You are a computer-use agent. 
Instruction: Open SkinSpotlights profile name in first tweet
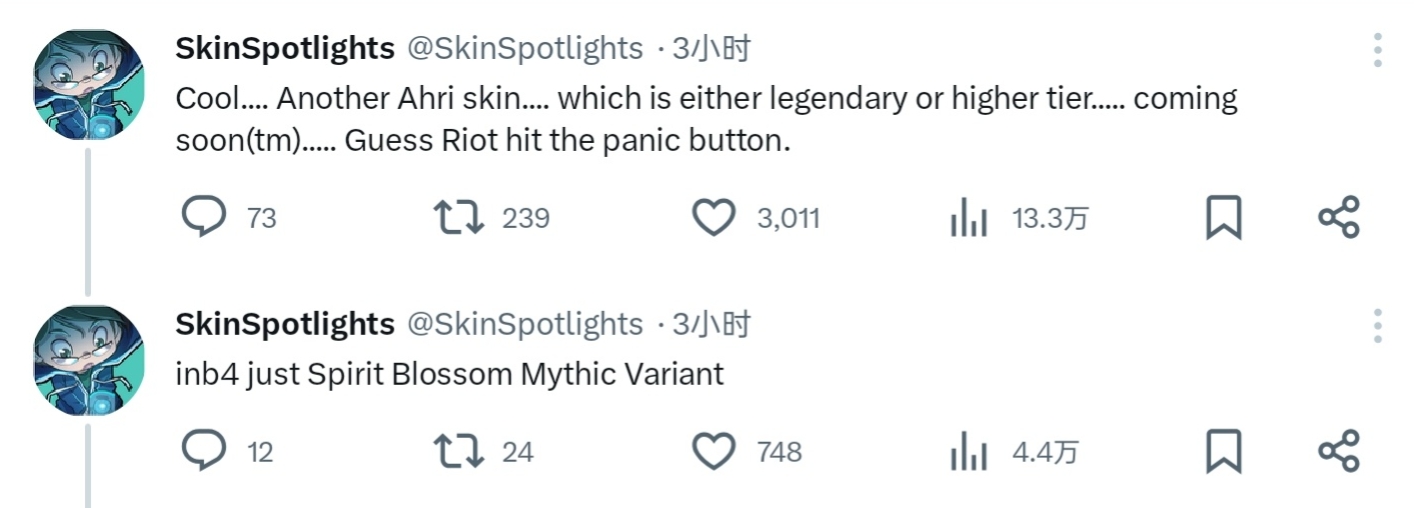pos(285,47)
